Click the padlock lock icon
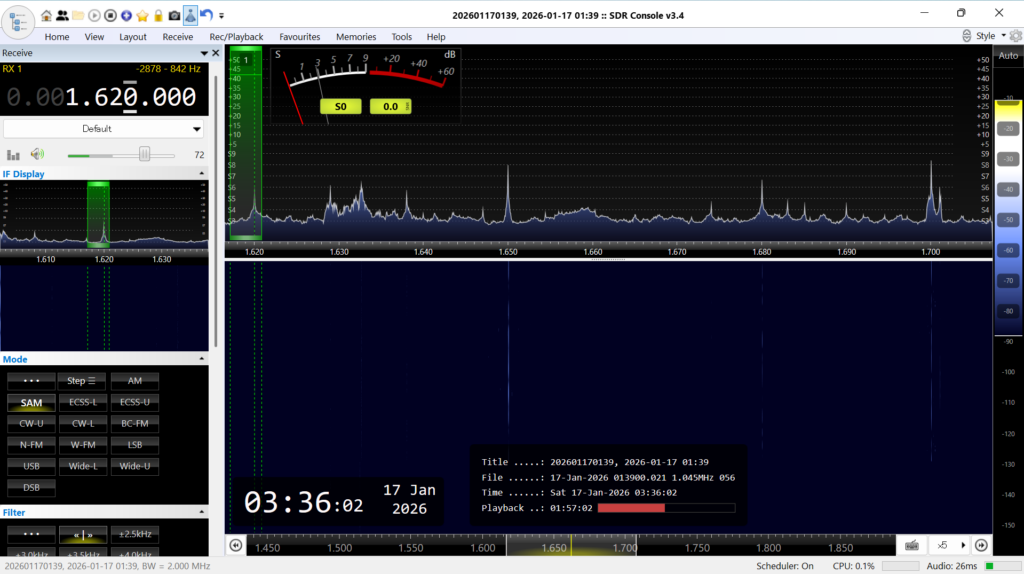Viewport: 1024px width, 574px height. pyautogui.click(x=158, y=15)
